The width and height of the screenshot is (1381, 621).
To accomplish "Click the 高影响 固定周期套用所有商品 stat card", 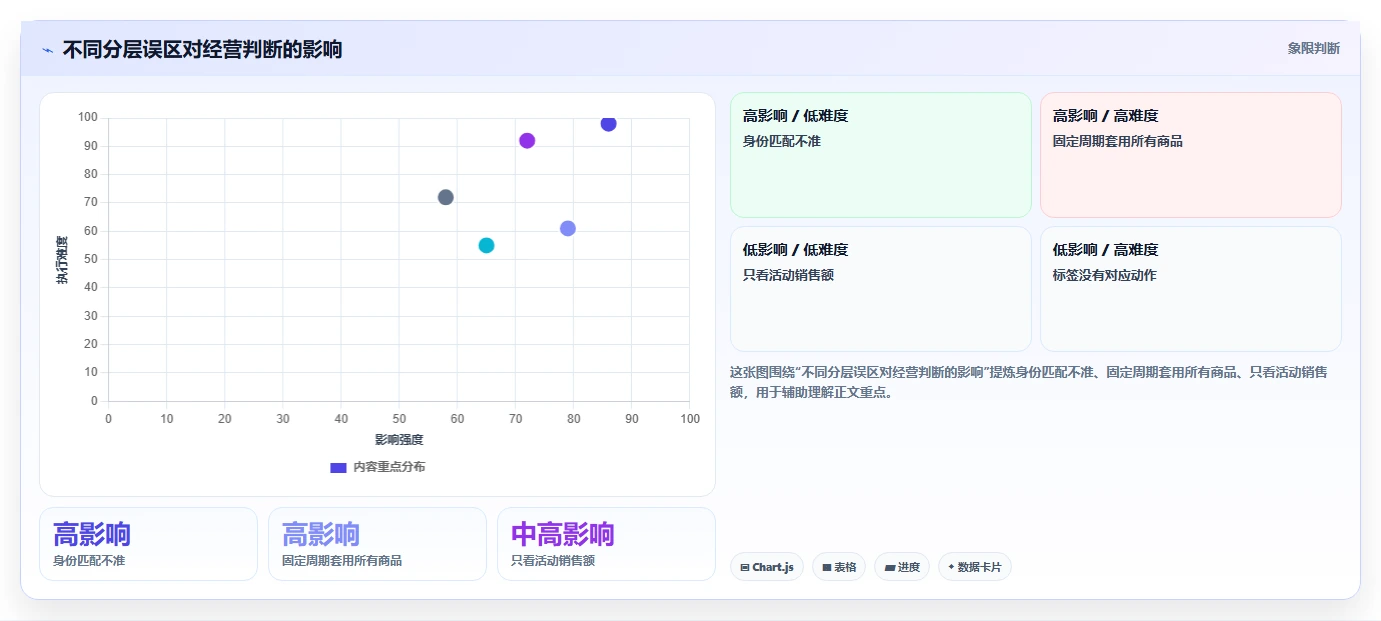I will pos(377,544).
